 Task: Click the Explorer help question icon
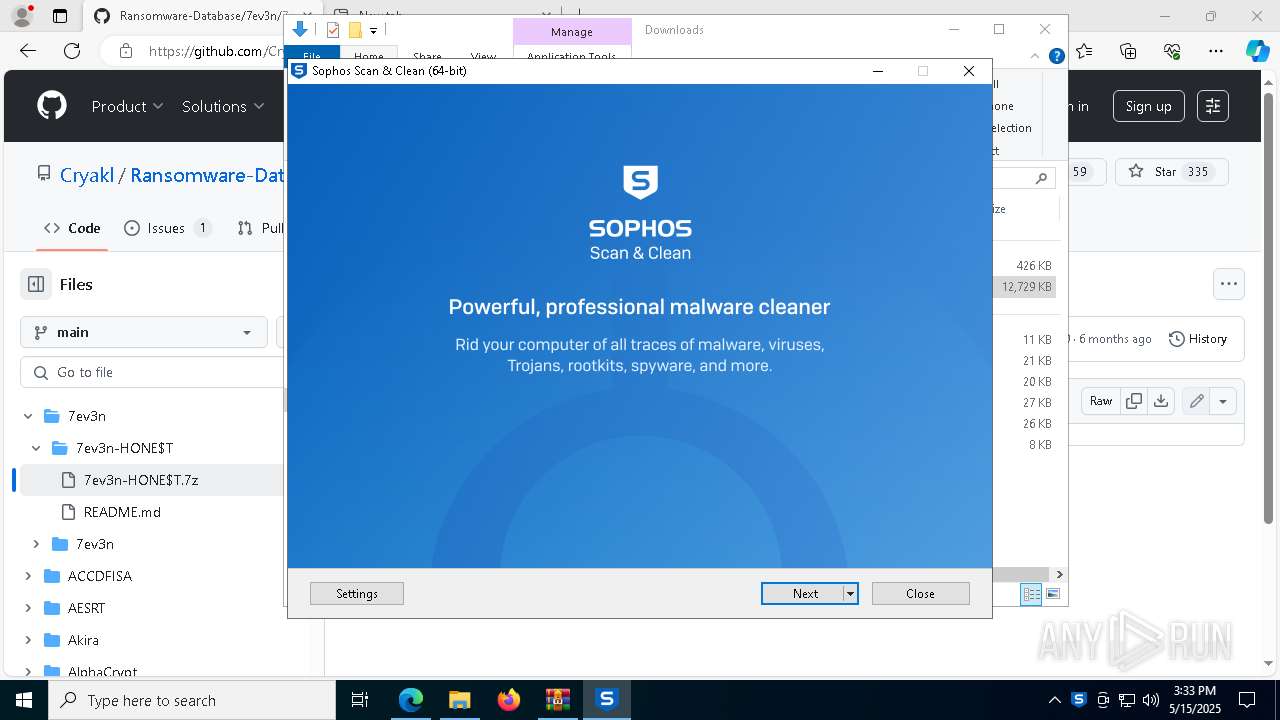(1056, 56)
